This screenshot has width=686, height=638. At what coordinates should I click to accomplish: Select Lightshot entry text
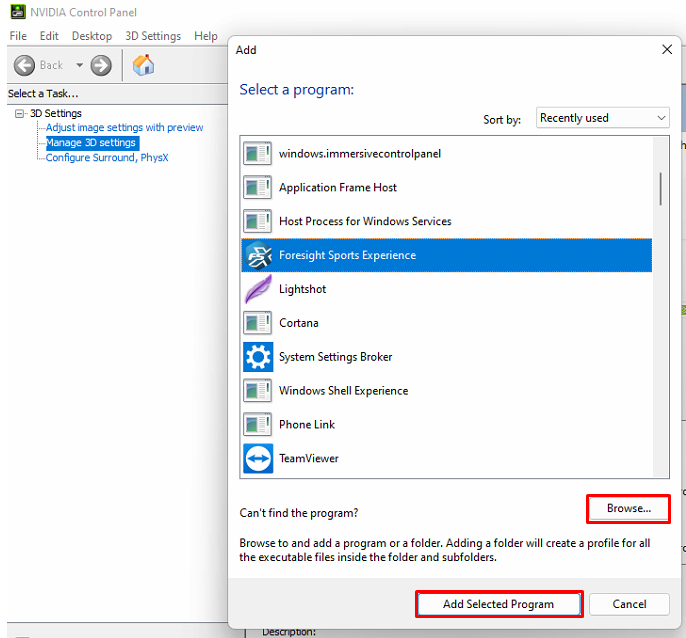pyautogui.click(x=302, y=289)
